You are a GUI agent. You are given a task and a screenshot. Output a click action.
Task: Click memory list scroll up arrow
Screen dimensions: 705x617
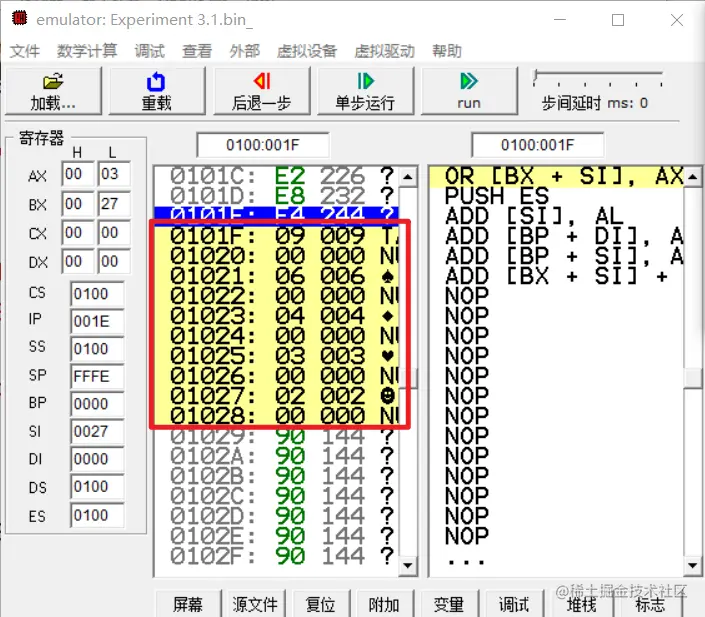click(x=408, y=177)
